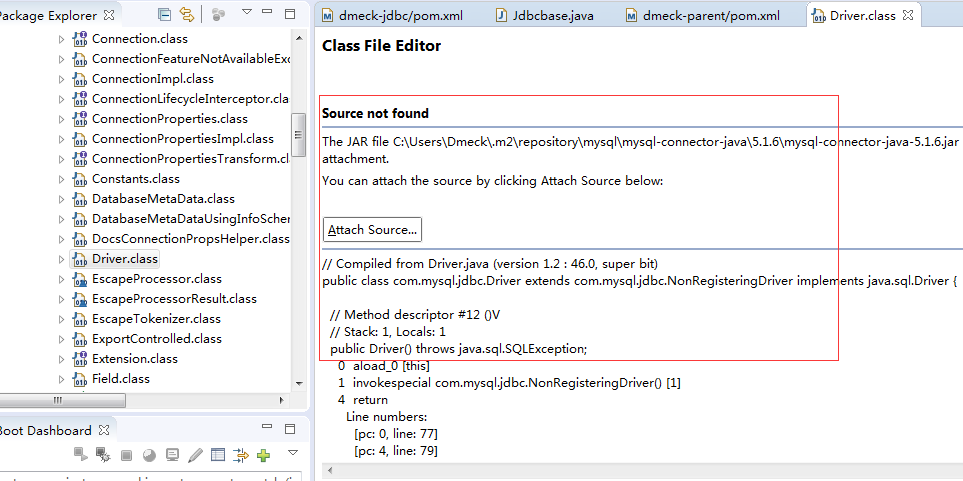This screenshot has width=963, height=481.
Task: Click Package Explorer scroll right arrow
Action: pos(282,401)
